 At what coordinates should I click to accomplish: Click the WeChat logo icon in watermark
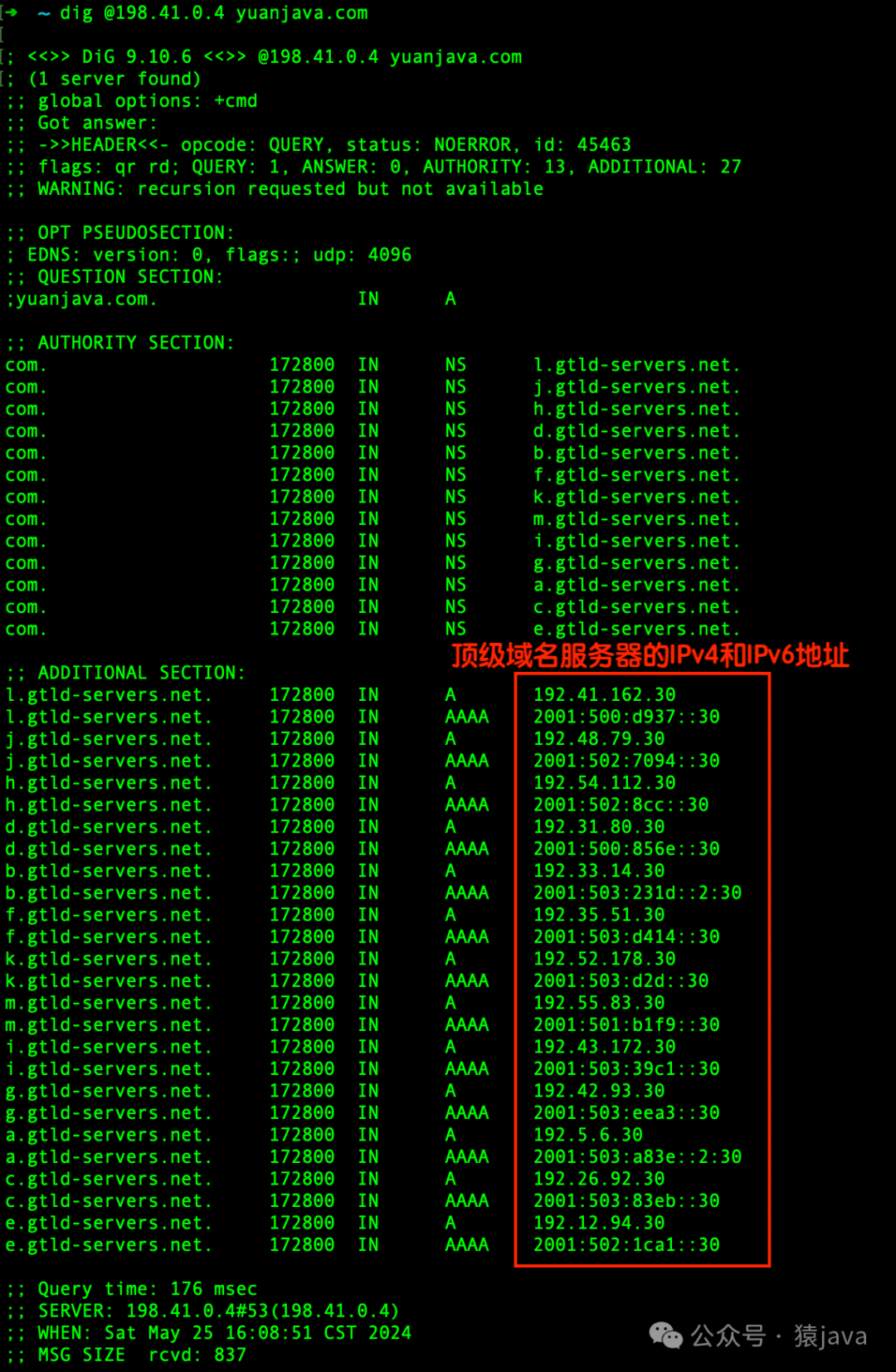pos(666,1336)
